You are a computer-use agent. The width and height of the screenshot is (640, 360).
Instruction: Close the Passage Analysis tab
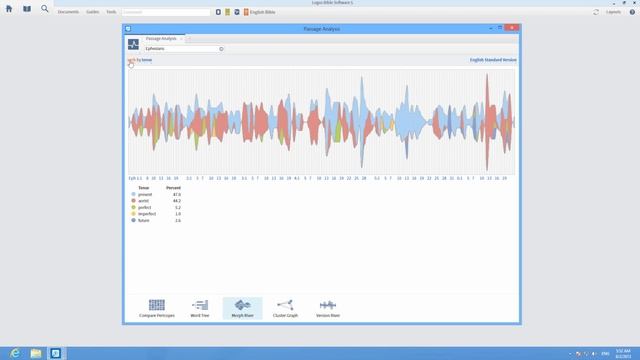pos(181,39)
